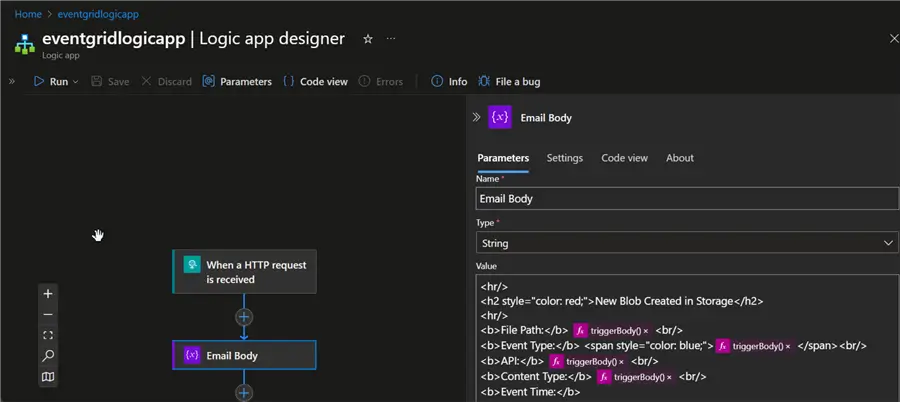Click the Email Body node variable icon
This screenshot has height=402, width=900.
click(192, 355)
